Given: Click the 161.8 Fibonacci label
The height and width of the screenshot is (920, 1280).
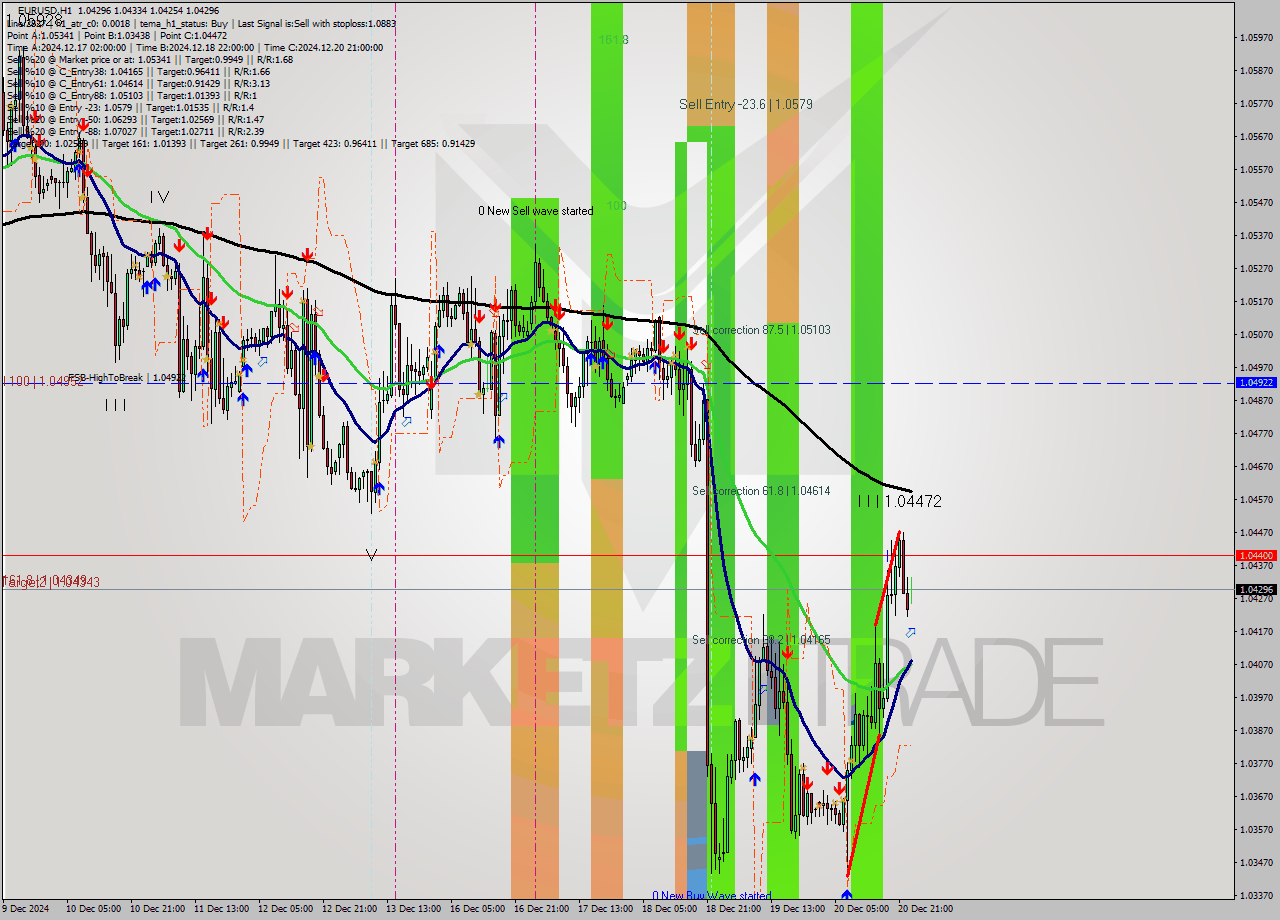Looking at the screenshot, I should coord(613,39).
